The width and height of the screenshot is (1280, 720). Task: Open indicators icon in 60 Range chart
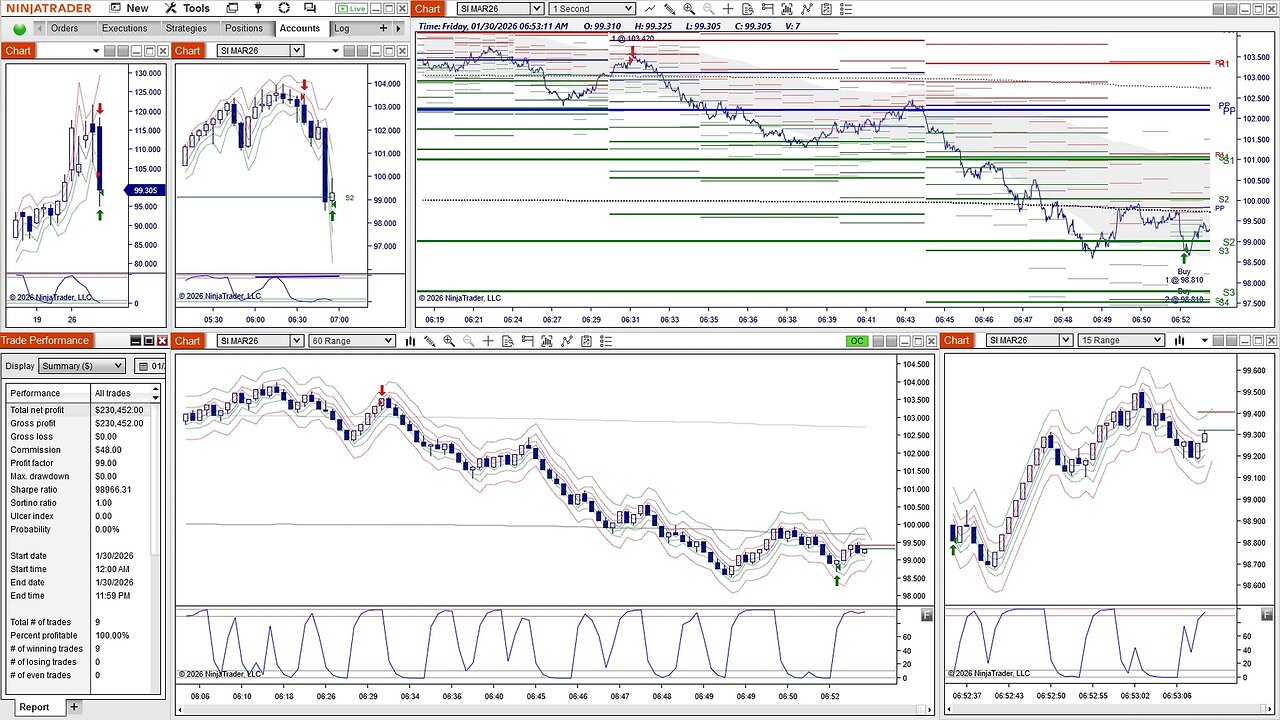click(566, 341)
